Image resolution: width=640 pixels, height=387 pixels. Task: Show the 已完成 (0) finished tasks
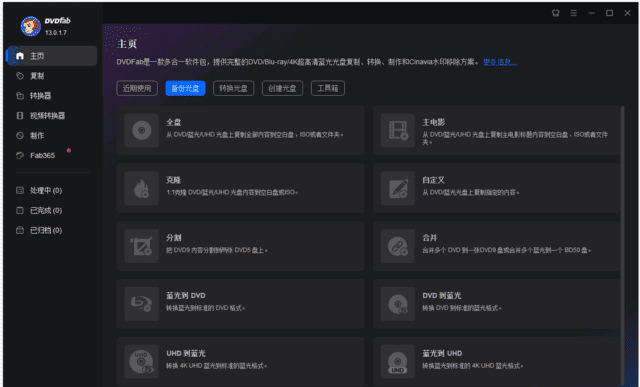point(52,210)
